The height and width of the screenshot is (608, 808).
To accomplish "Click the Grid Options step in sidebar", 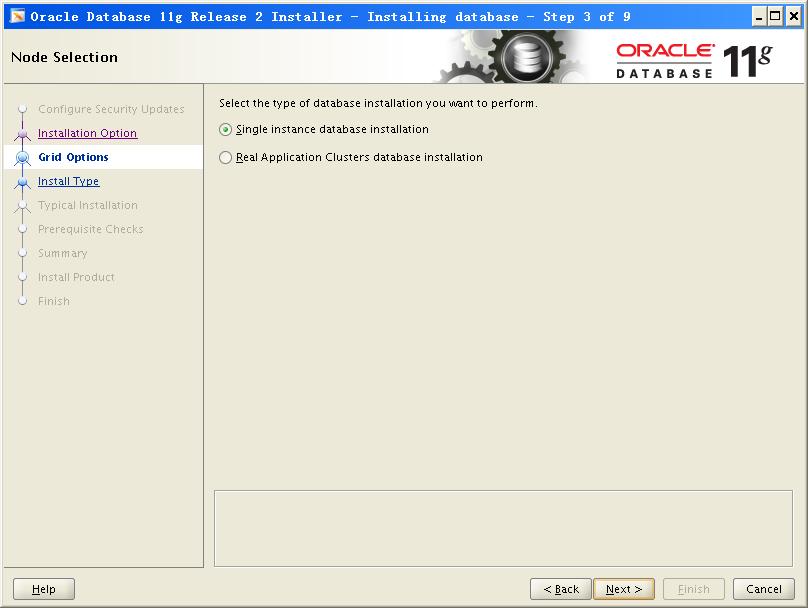I will pos(73,157).
